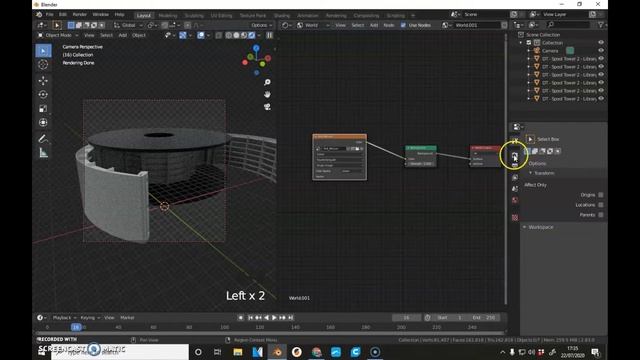
Task: Open Texture properties tab (checker icon)
Action: pyautogui.click(x=515, y=218)
